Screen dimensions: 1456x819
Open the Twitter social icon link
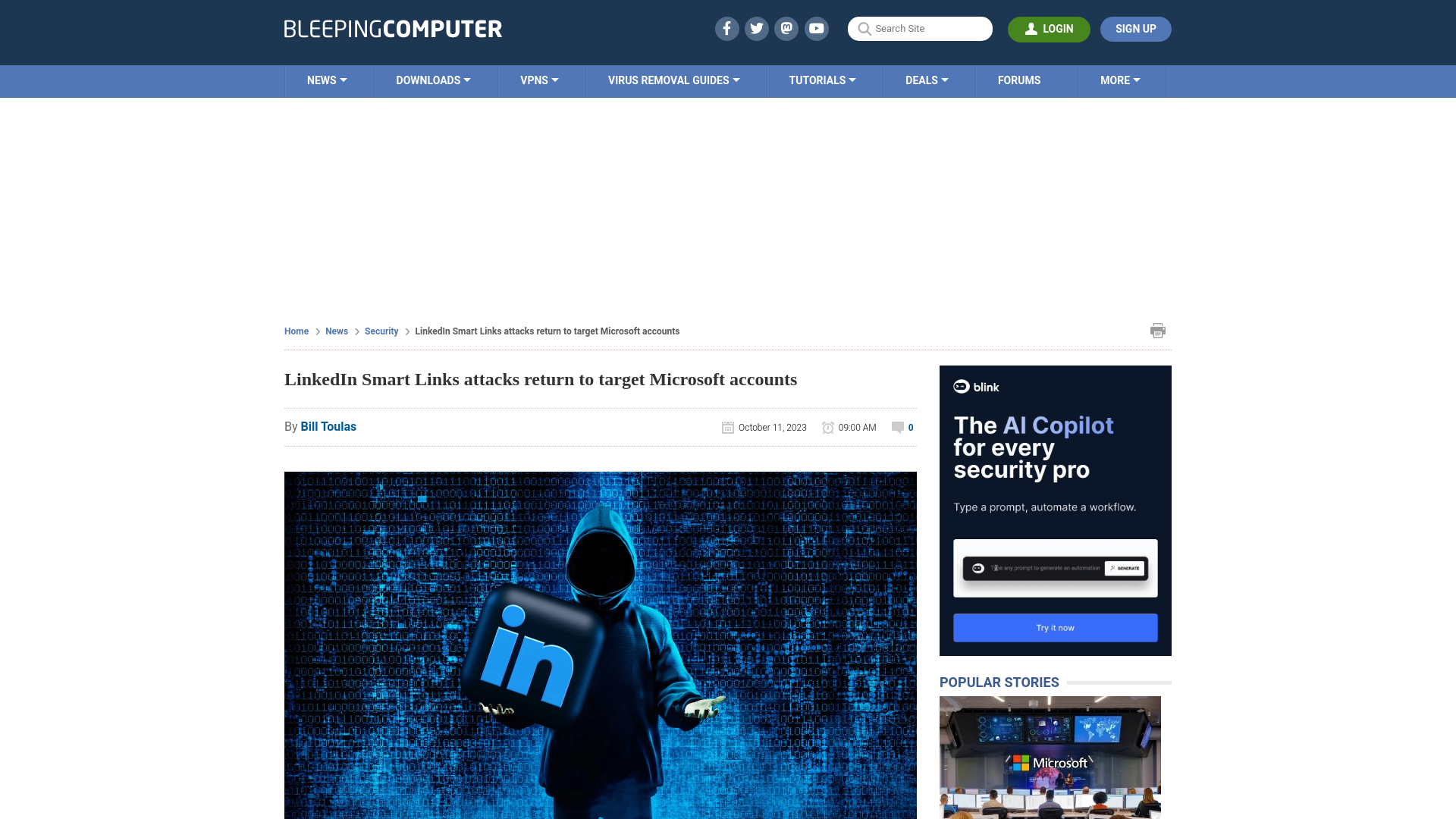tap(756, 28)
